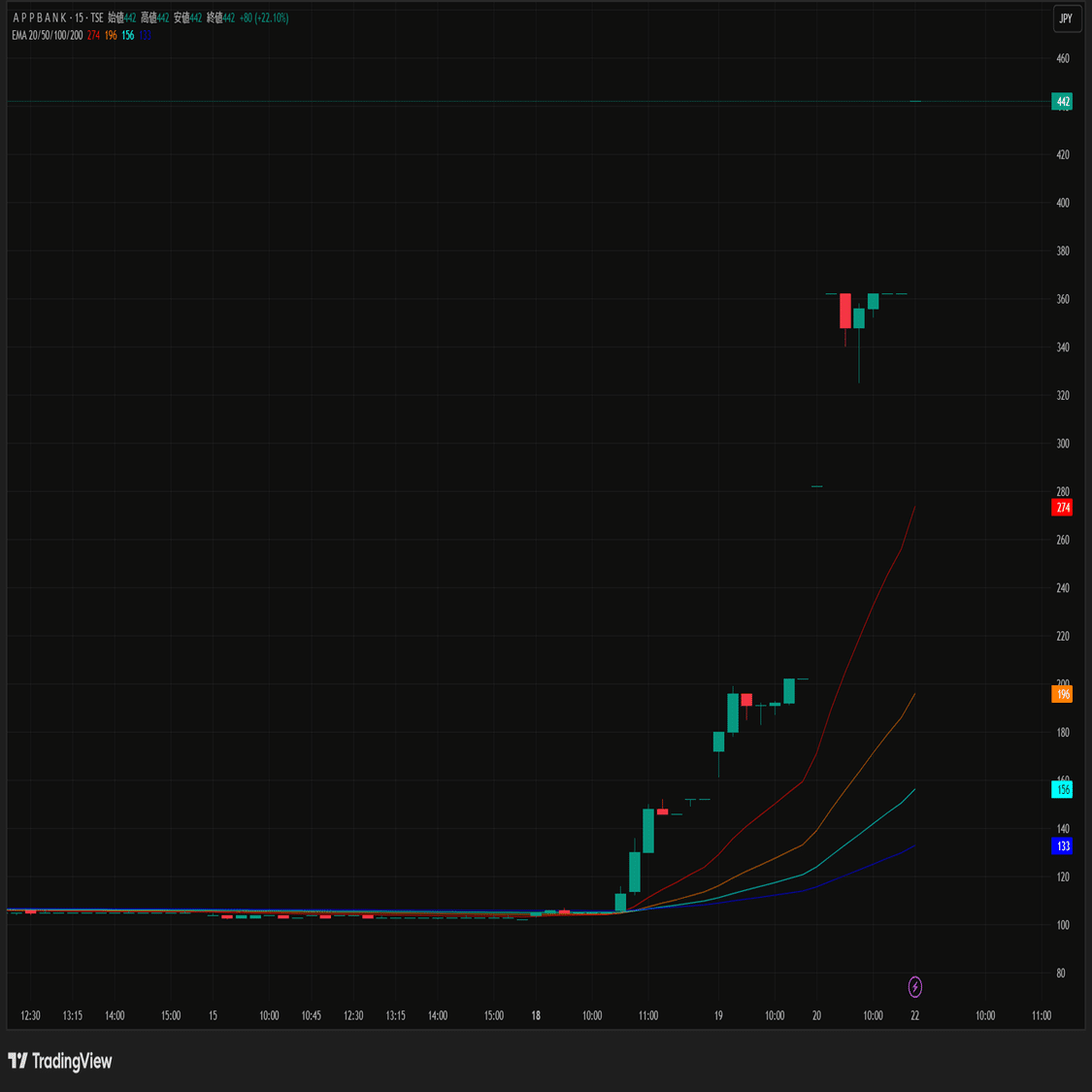Click the 安値 442 low value

tap(187, 18)
